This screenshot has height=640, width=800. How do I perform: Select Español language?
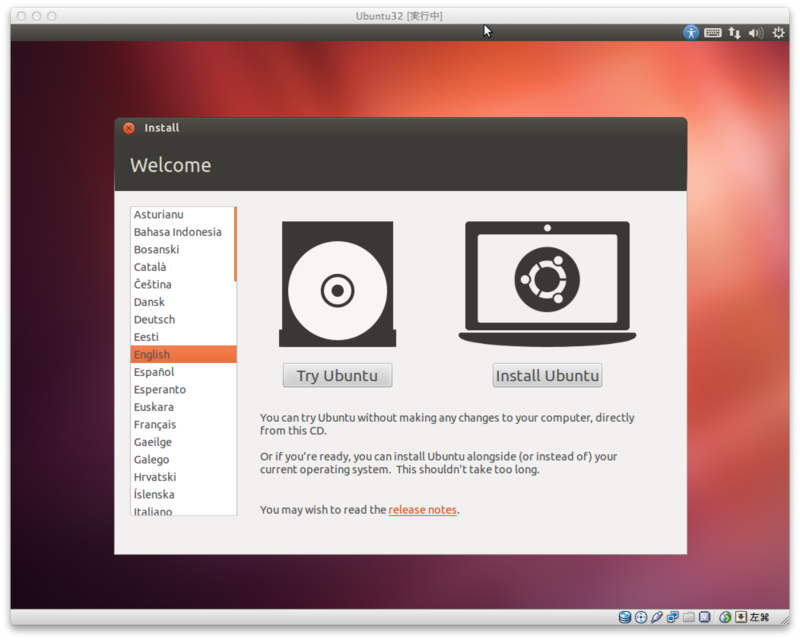[x=182, y=372]
